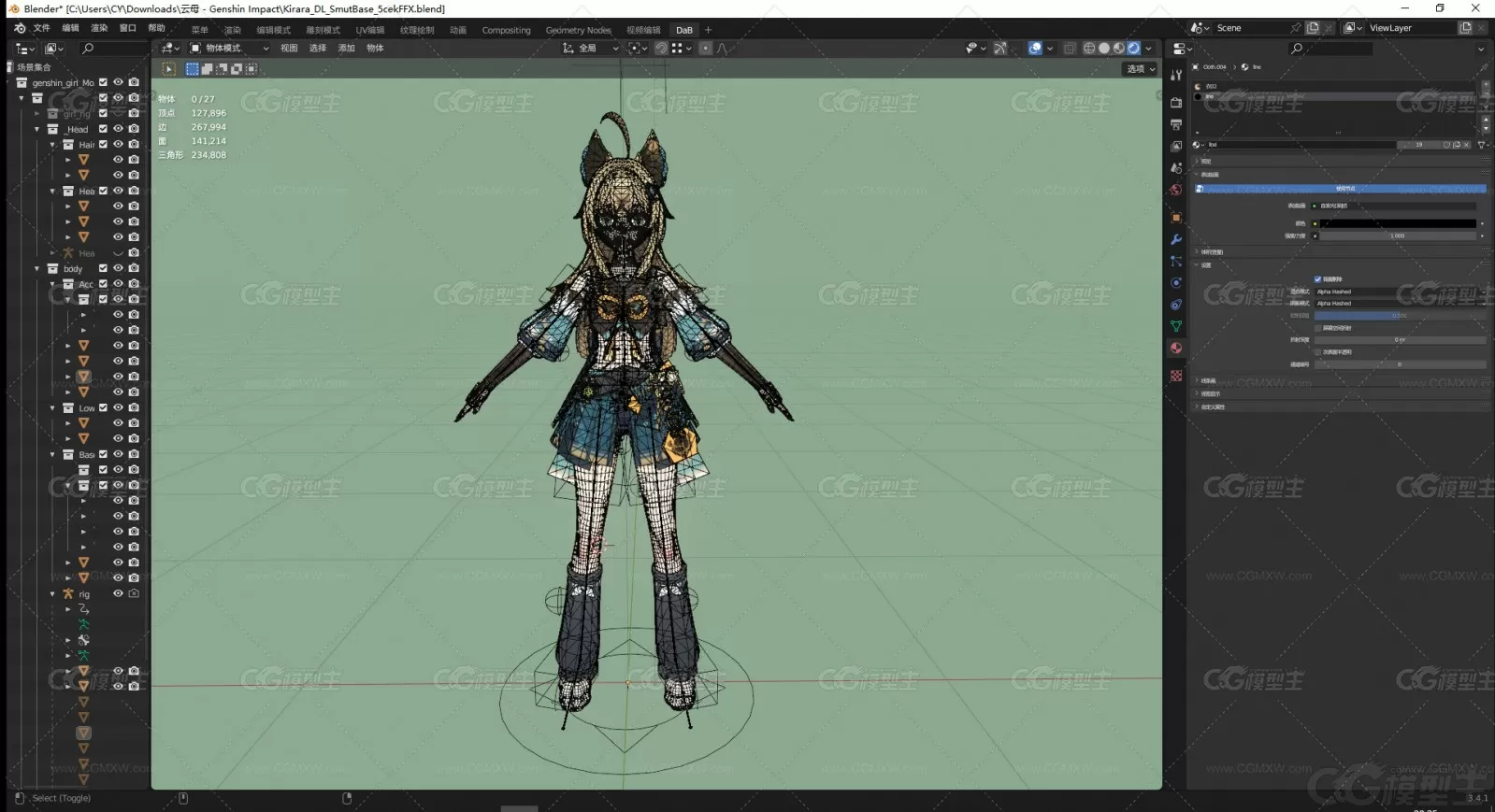
Task: Open the Output properties tab
Action: coord(1176,124)
